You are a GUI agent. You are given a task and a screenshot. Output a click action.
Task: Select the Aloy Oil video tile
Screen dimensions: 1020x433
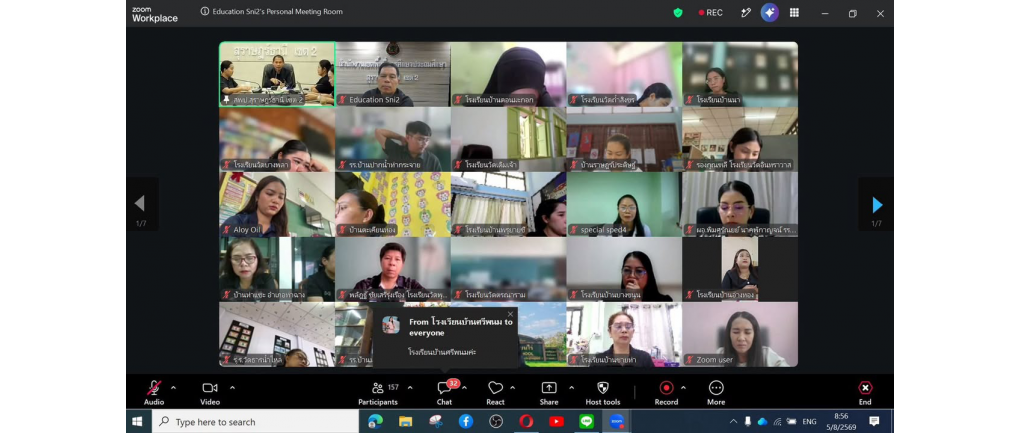pos(277,204)
